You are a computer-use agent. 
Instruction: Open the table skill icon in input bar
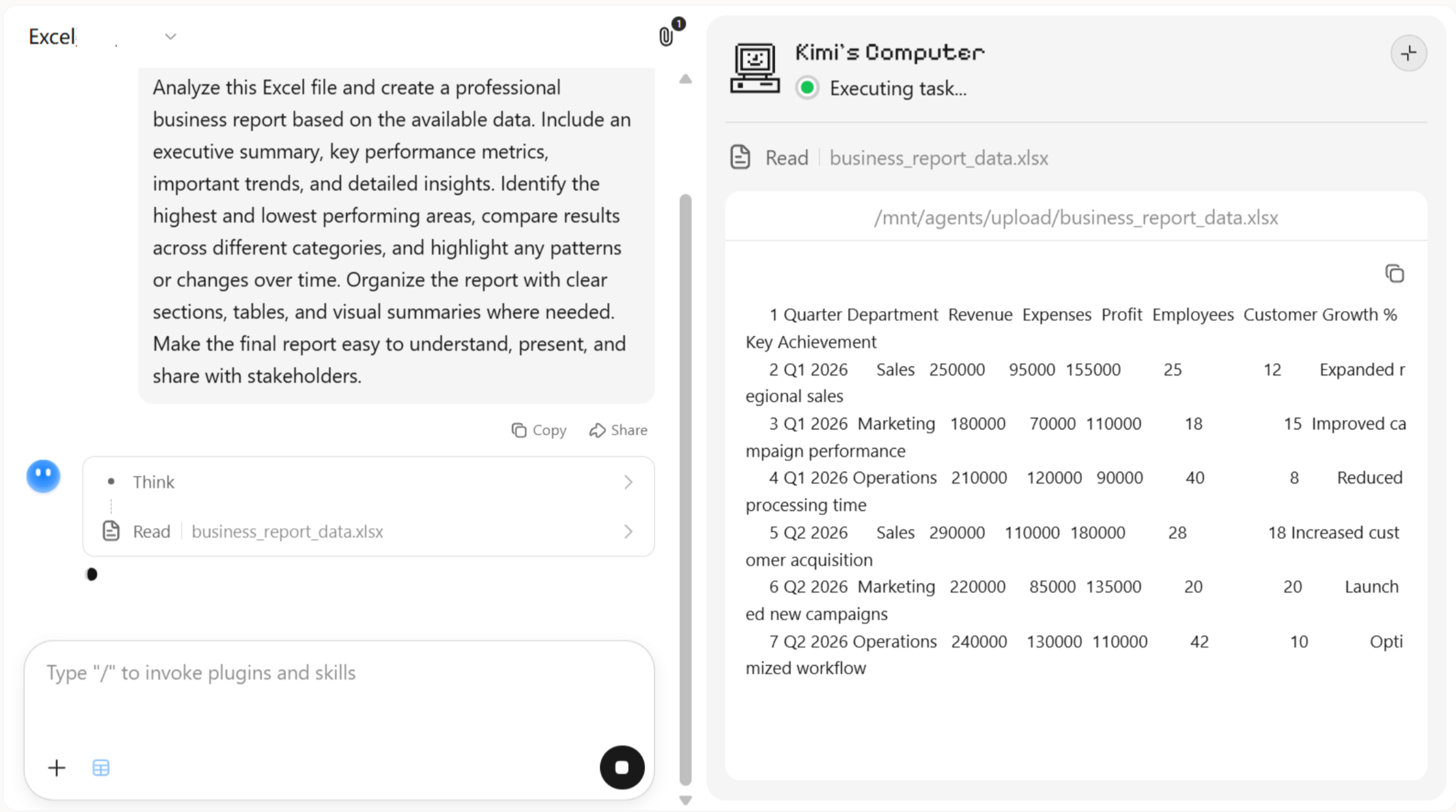pos(101,768)
